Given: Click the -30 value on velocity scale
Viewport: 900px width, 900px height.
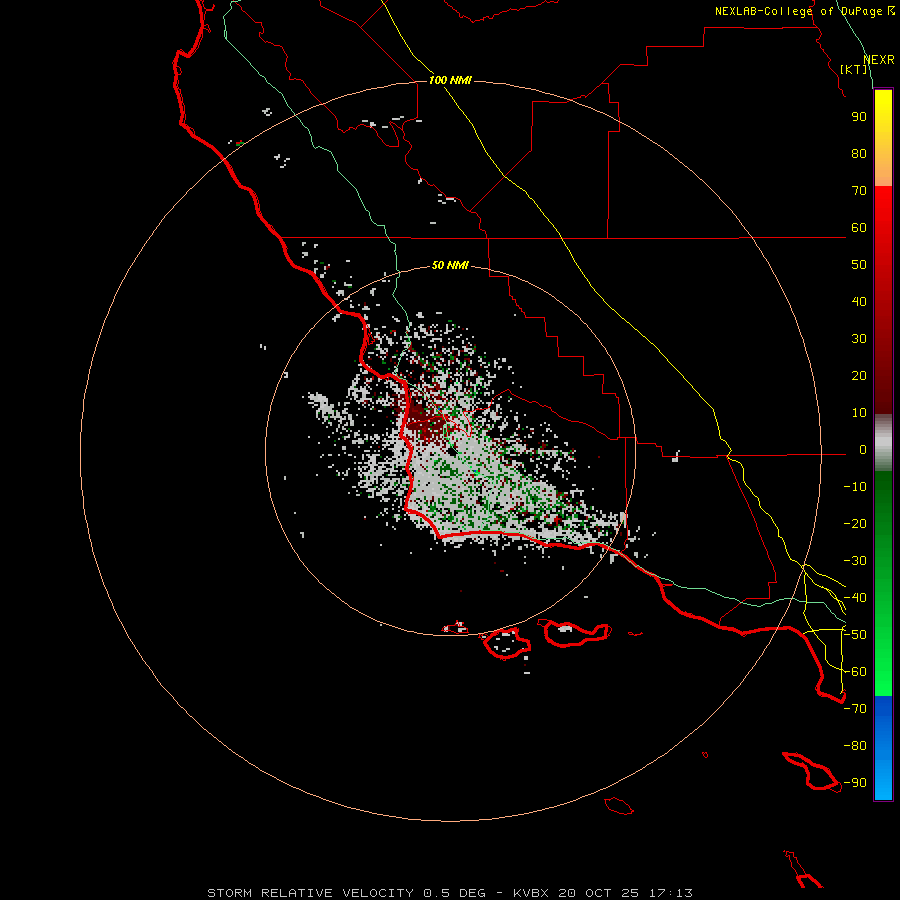Looking at the screenshot, I should pos(855,561).
